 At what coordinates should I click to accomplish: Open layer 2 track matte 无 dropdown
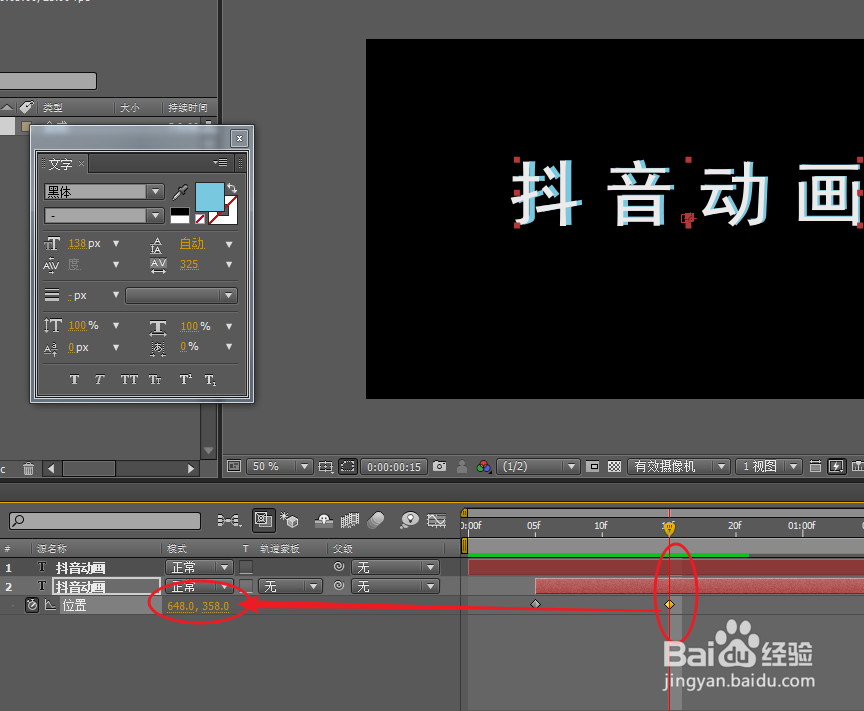click(x=290, y=586)
